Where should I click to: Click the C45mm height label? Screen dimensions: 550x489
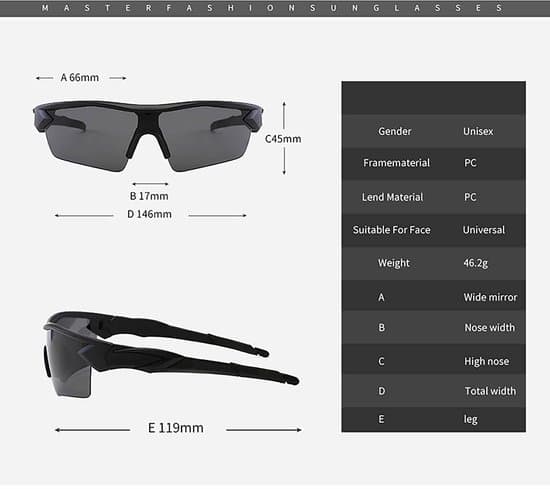coord(283,139)
